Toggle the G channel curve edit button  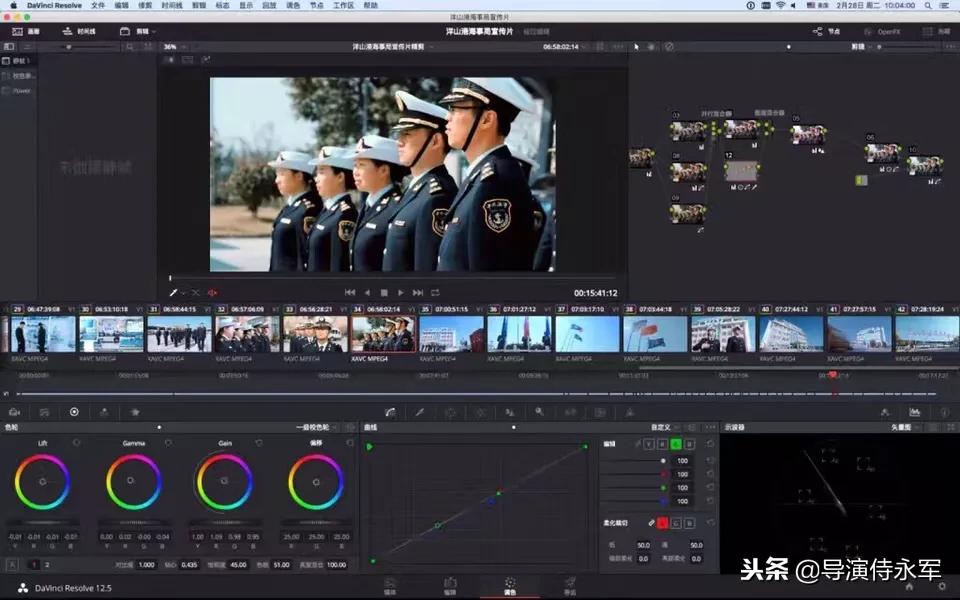click(676, 443)
